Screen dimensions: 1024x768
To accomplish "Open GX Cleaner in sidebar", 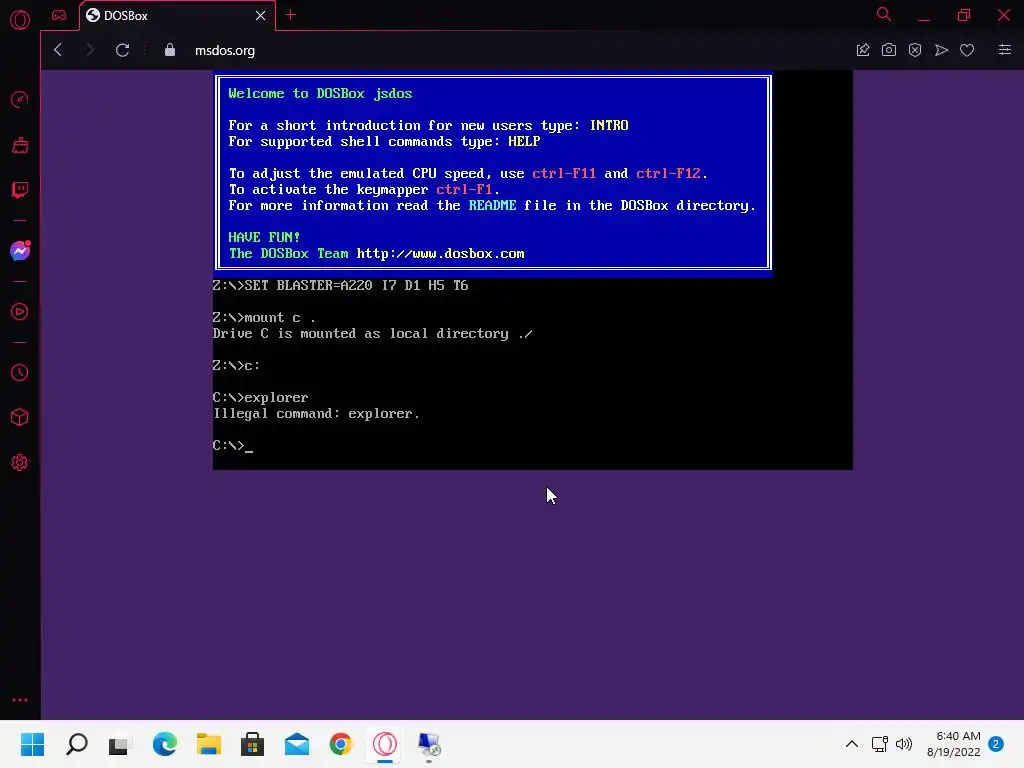I will [x=20, y=145].
